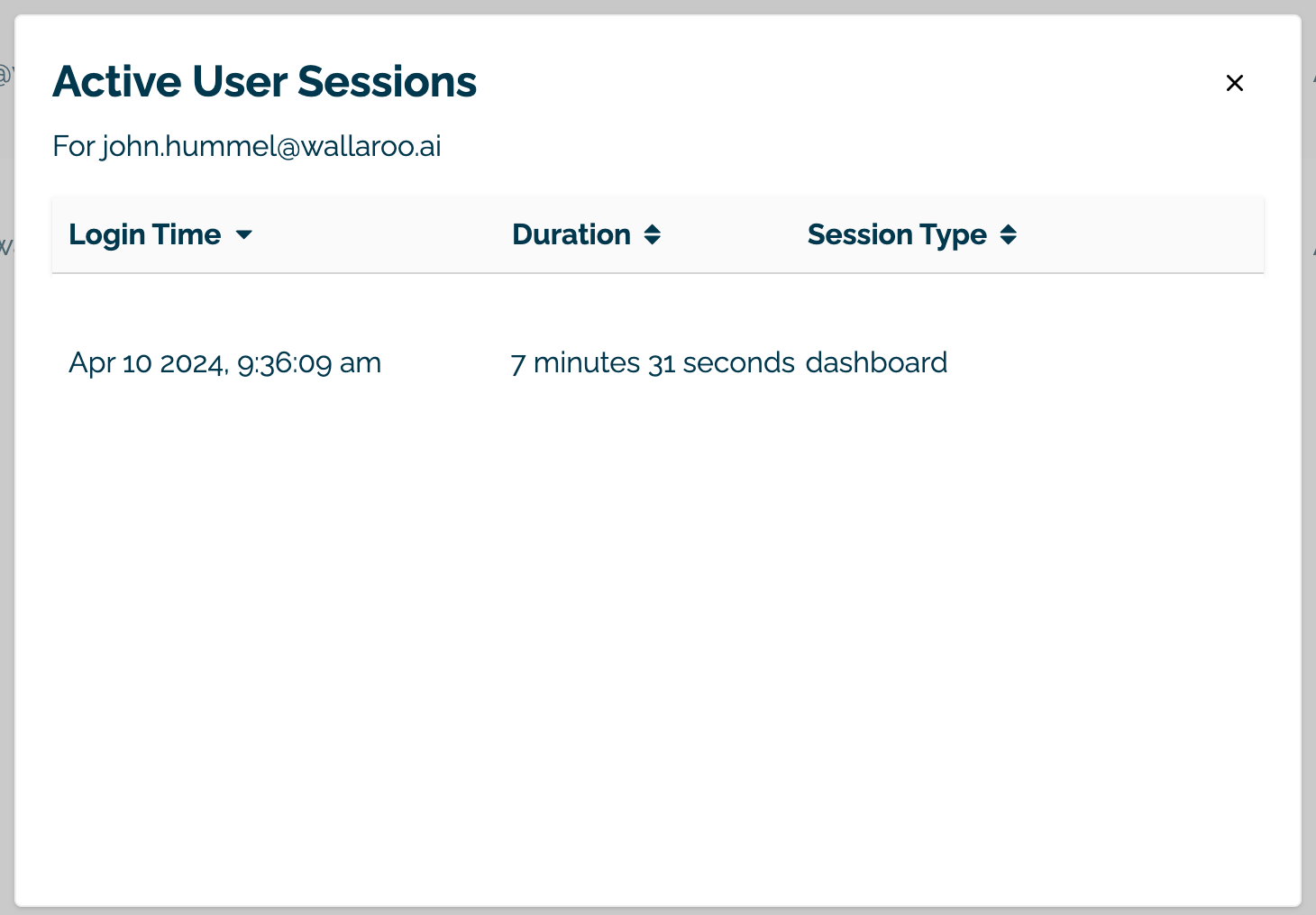This screenshot has width=1316, height=915.
Task: Close the Active User Sessions dialog
Action: [1235, 83]
